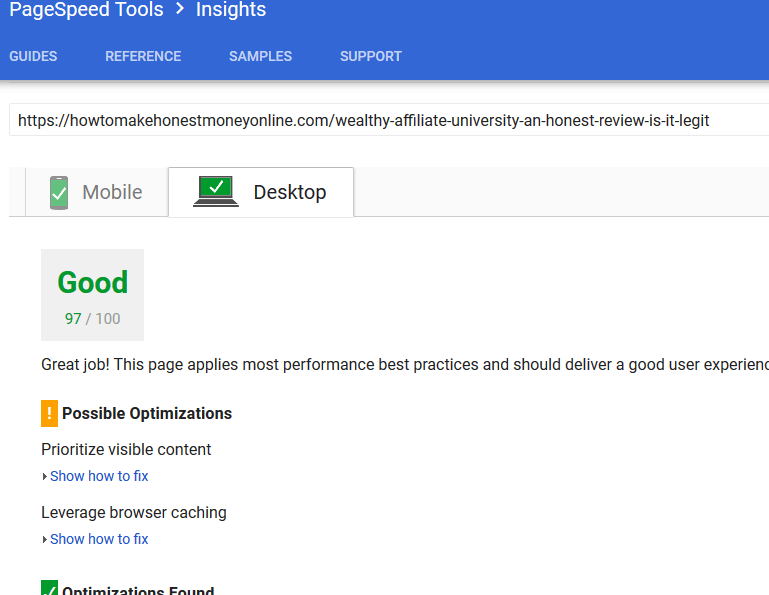
Task: Open the REFERENCE navigation item
Action: (x=143, y=56)
